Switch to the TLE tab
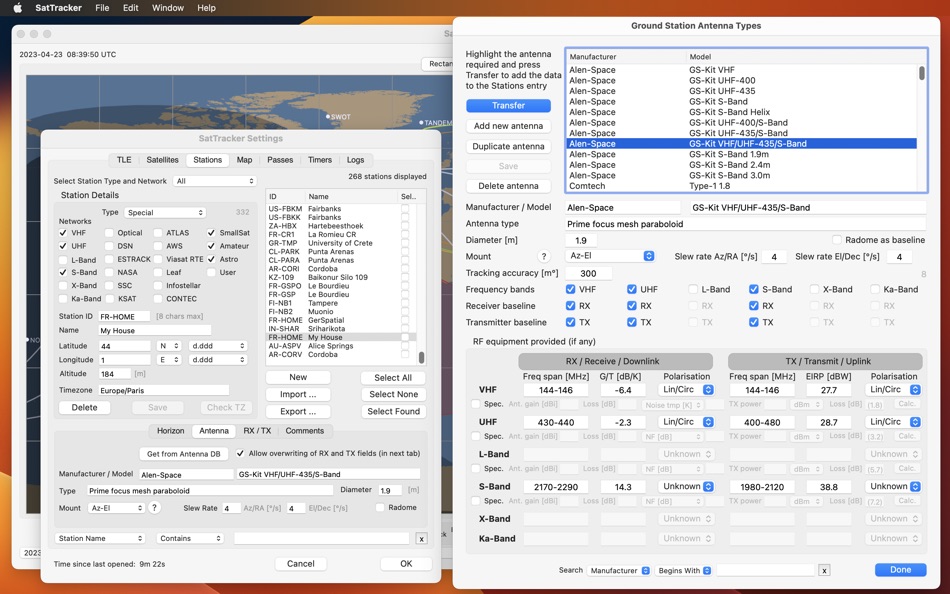The image size is (950, 594). tap(124, 160)
